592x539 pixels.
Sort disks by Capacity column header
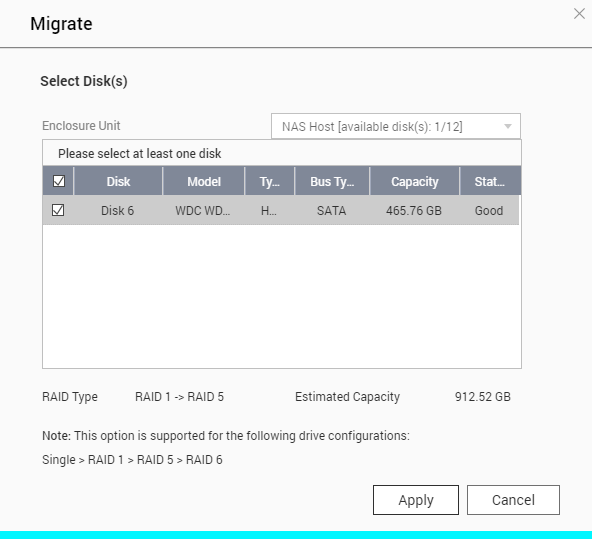415,181
